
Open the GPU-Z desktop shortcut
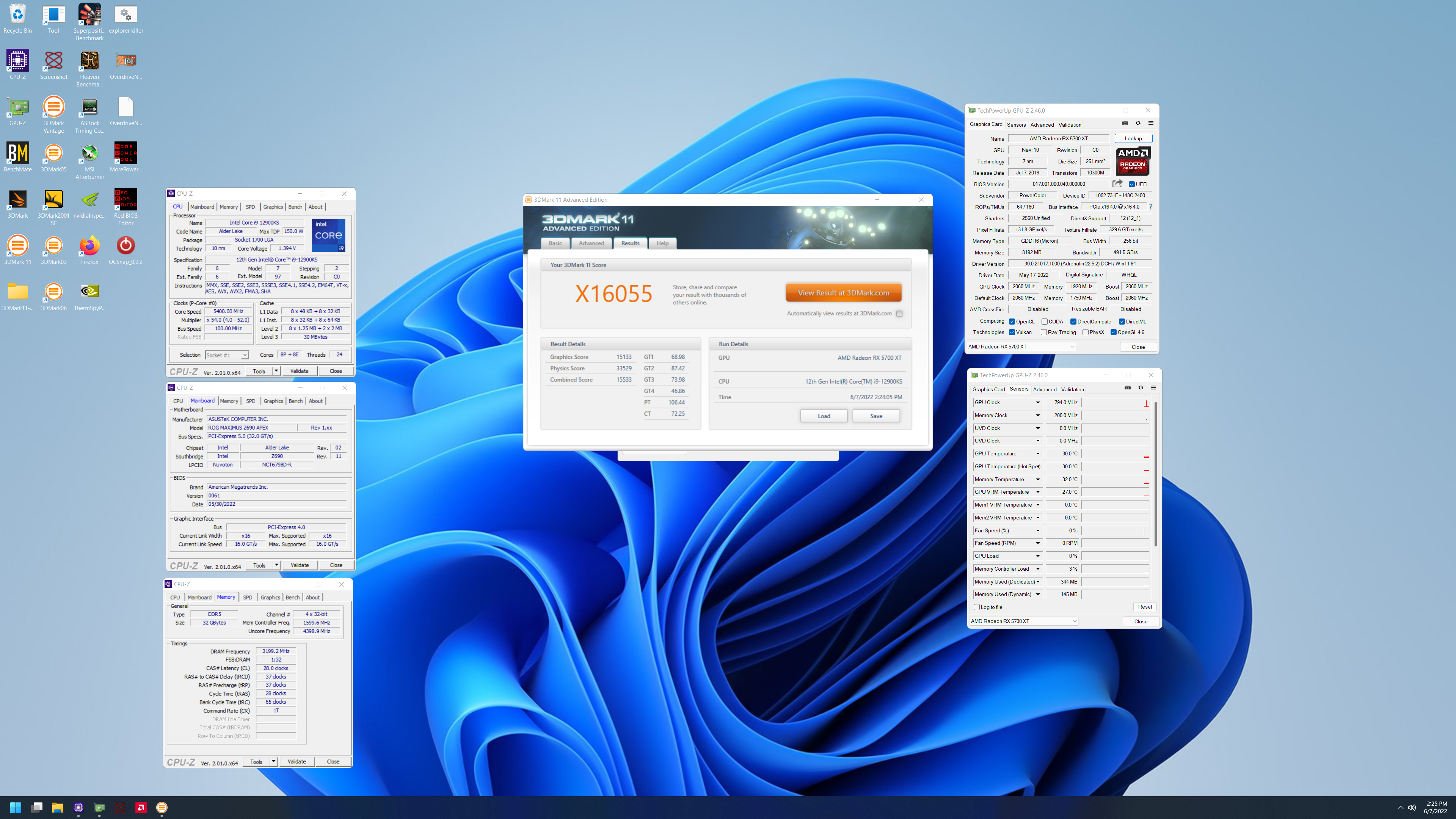click(17, 111)
